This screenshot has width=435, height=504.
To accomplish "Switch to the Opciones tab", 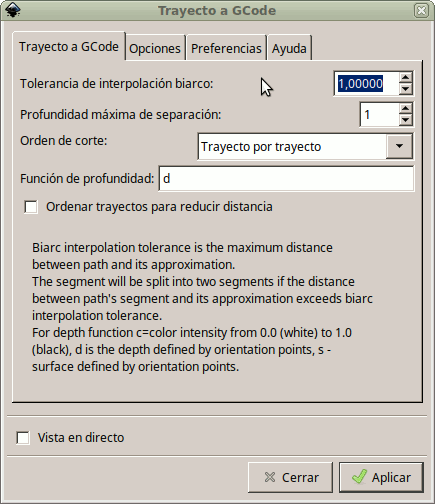I will [155, 48].
